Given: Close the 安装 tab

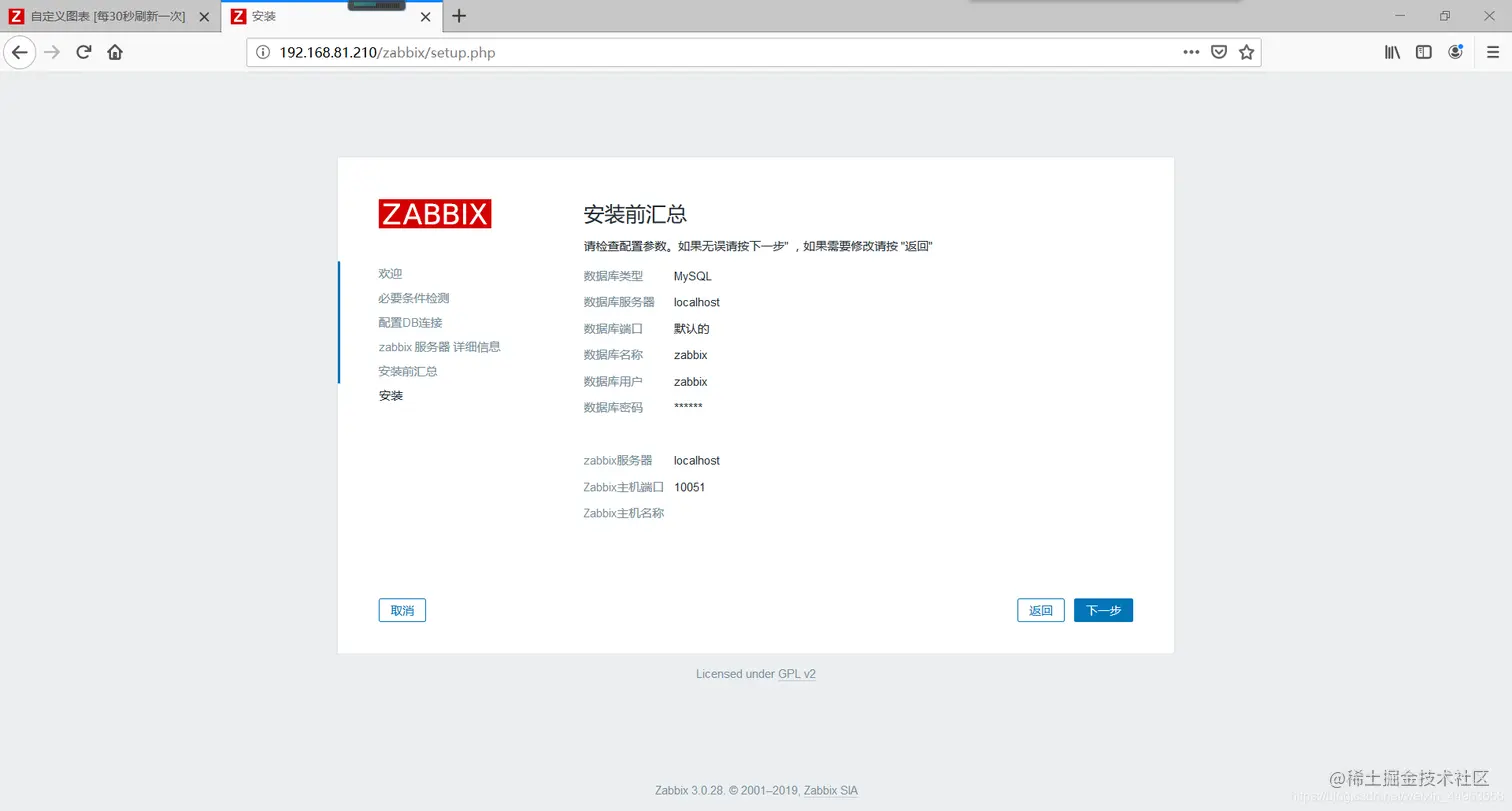Looking at the screenshot, I should point(426,17).
